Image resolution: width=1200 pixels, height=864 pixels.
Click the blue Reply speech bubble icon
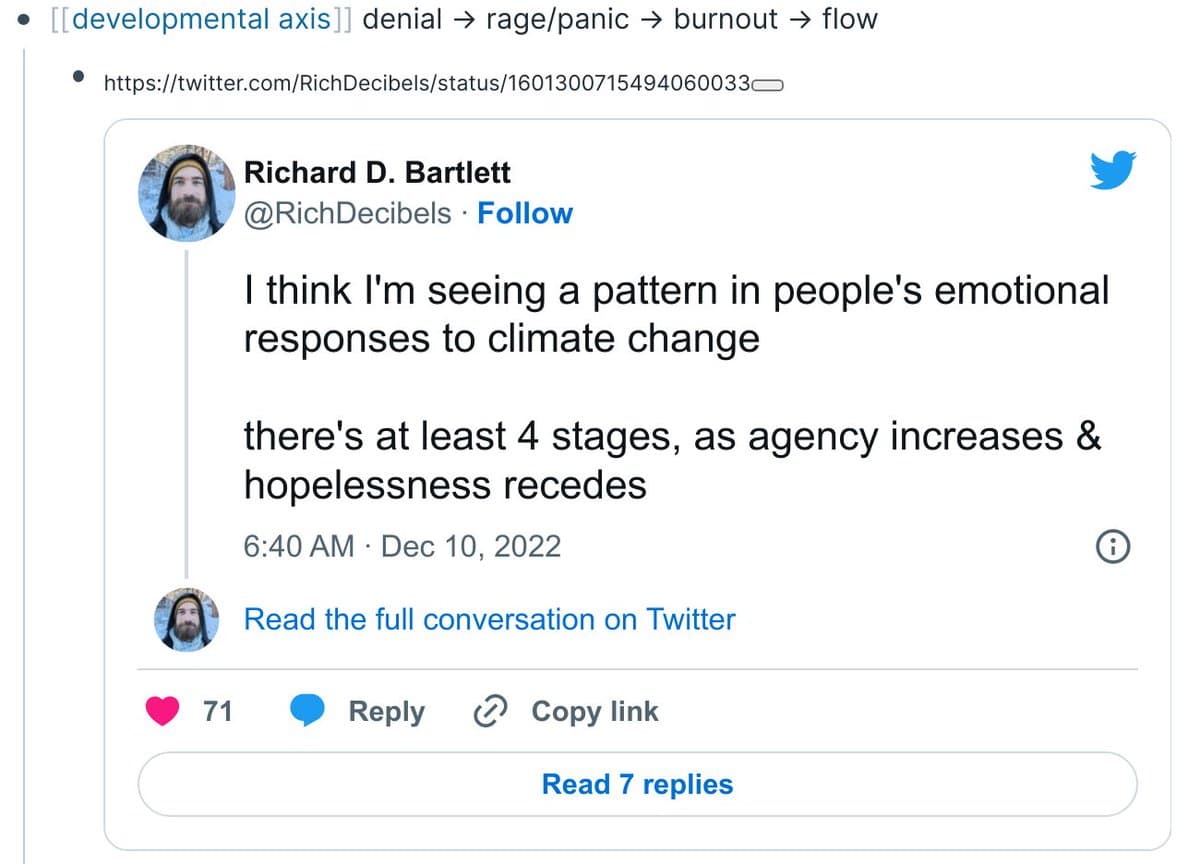pyautogui.click(x=309, y=711)
